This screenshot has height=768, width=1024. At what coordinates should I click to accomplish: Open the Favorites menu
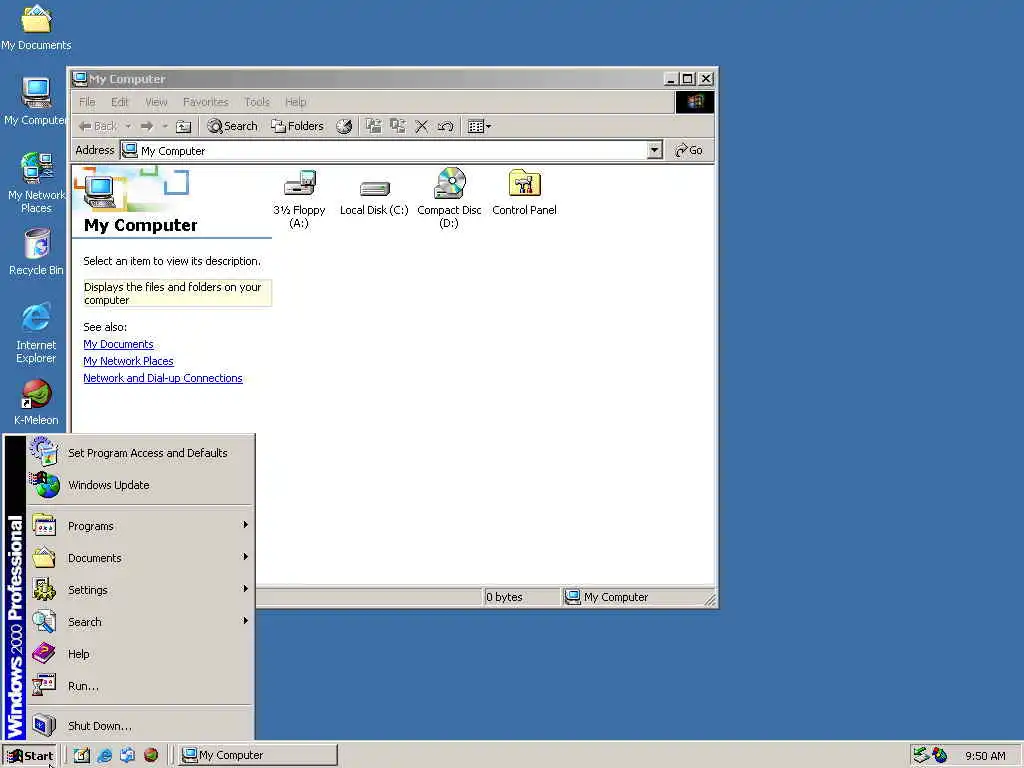pos(206,102)
